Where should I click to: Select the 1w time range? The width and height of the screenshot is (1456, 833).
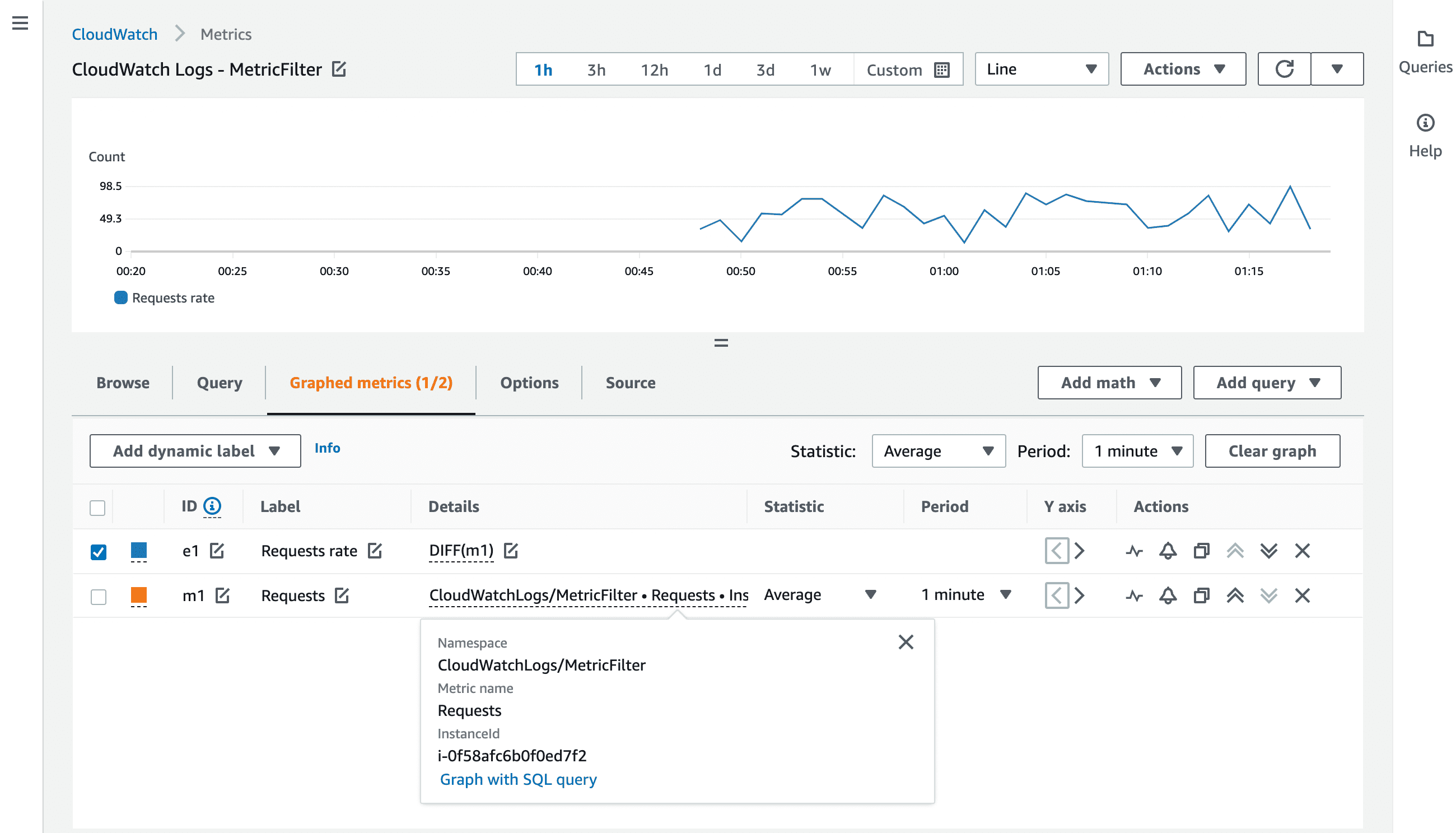click(820, 70)
